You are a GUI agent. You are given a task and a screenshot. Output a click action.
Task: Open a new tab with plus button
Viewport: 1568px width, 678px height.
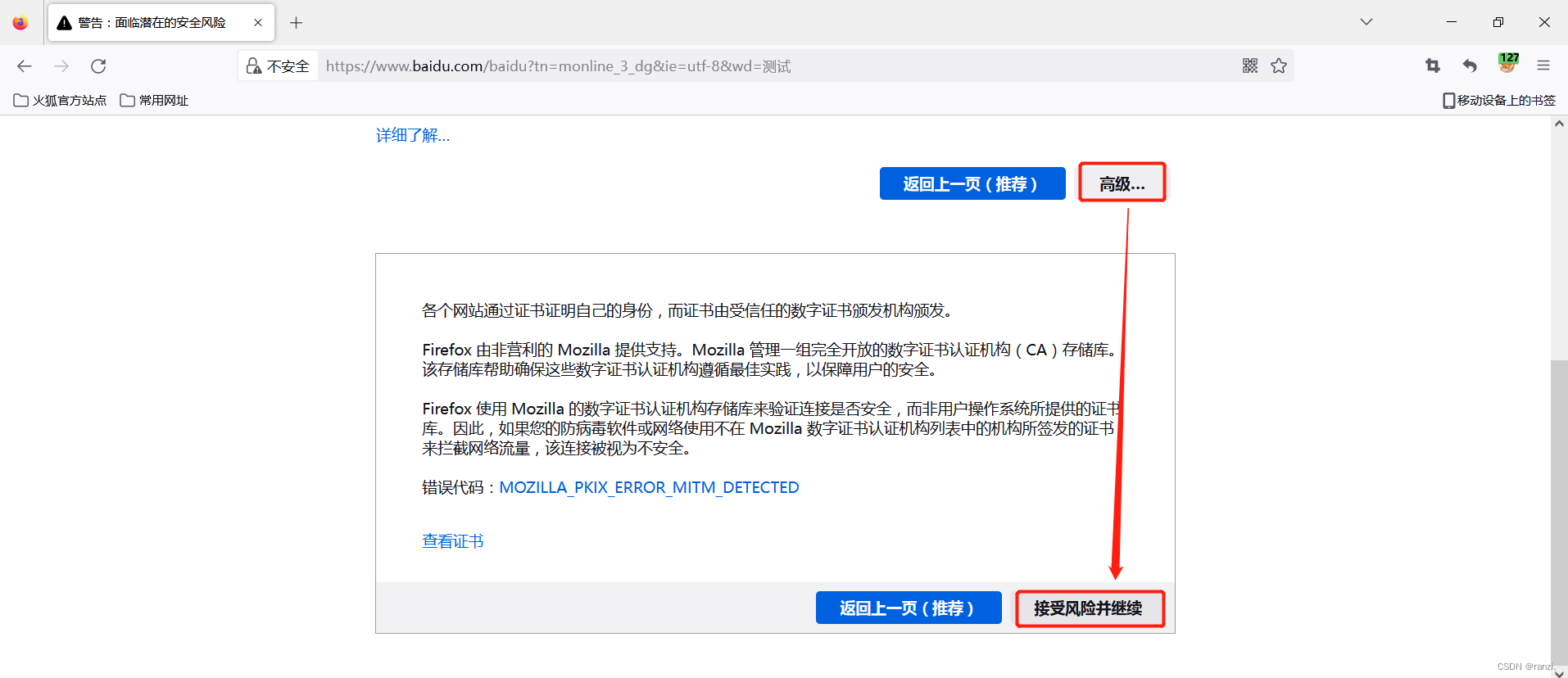[297, 23]
